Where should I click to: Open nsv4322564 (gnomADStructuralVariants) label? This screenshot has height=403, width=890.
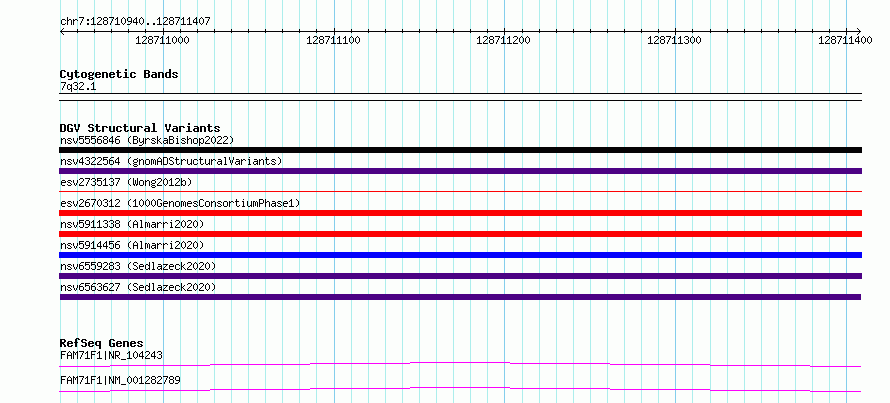point(171,161)
